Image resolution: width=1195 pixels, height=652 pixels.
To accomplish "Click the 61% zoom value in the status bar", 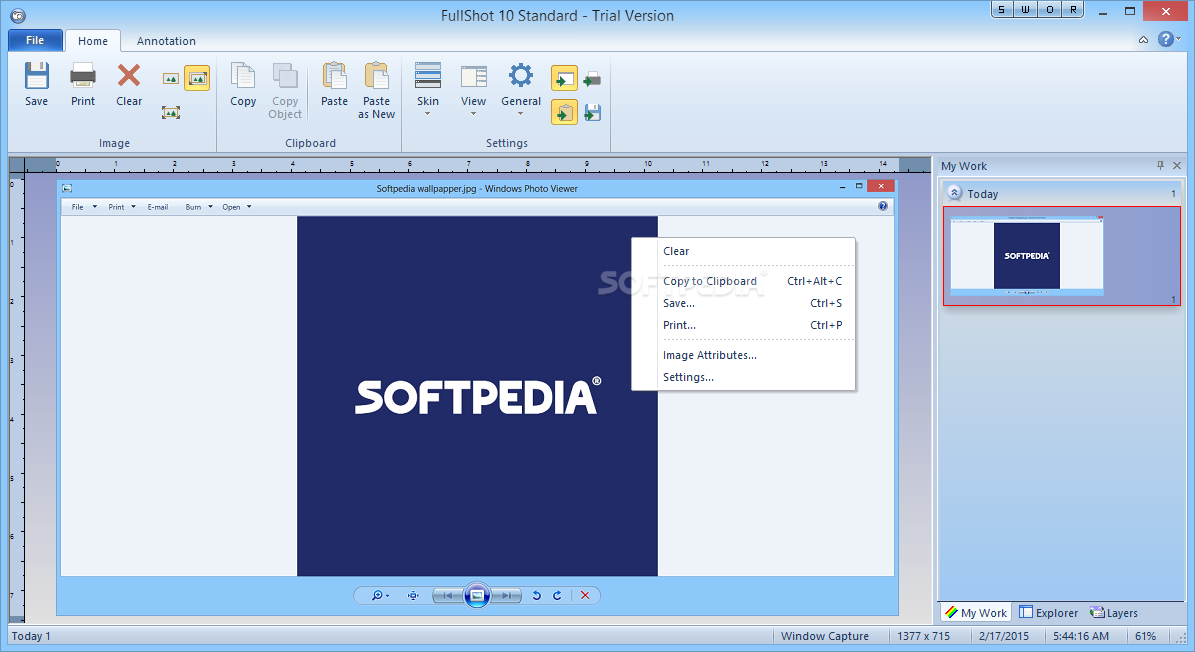I will pyautogui.click(x=1145, y=636).
